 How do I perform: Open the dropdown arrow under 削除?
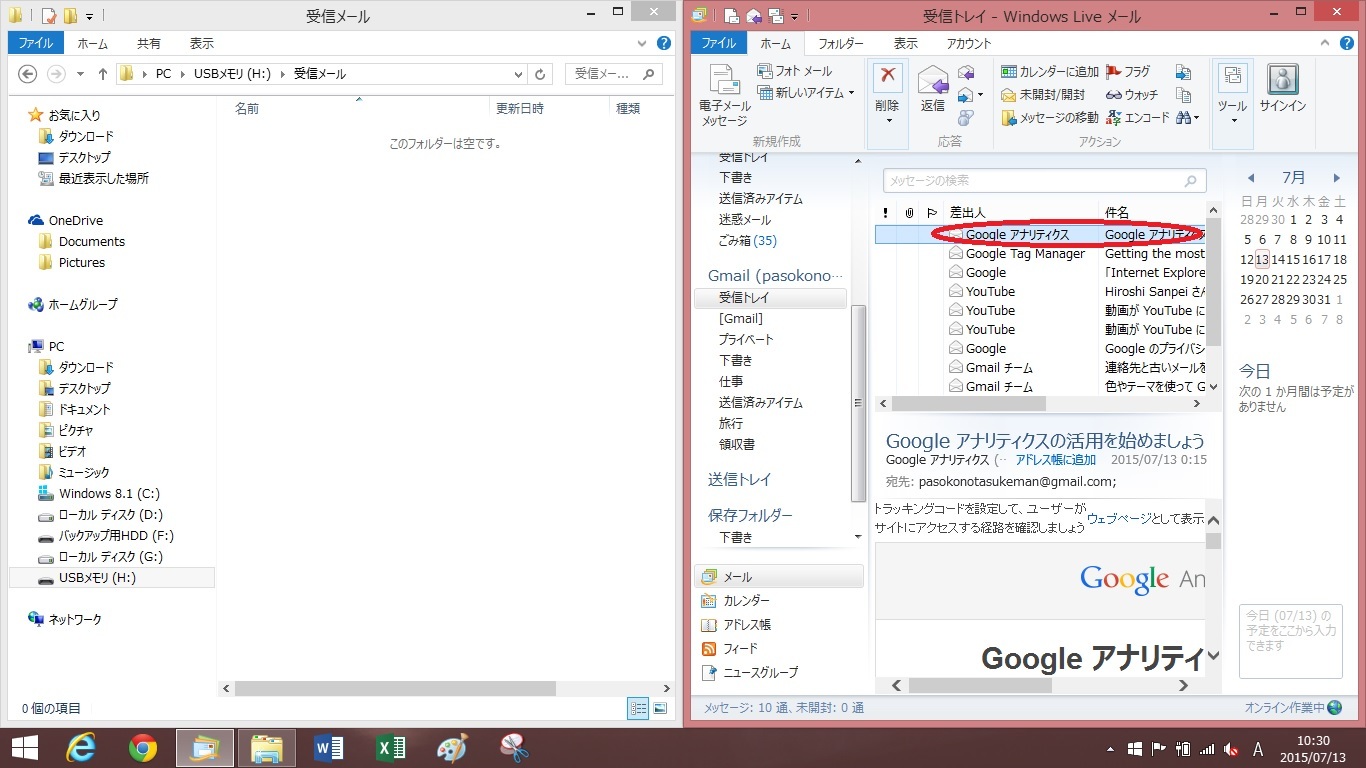coord(887,121)
